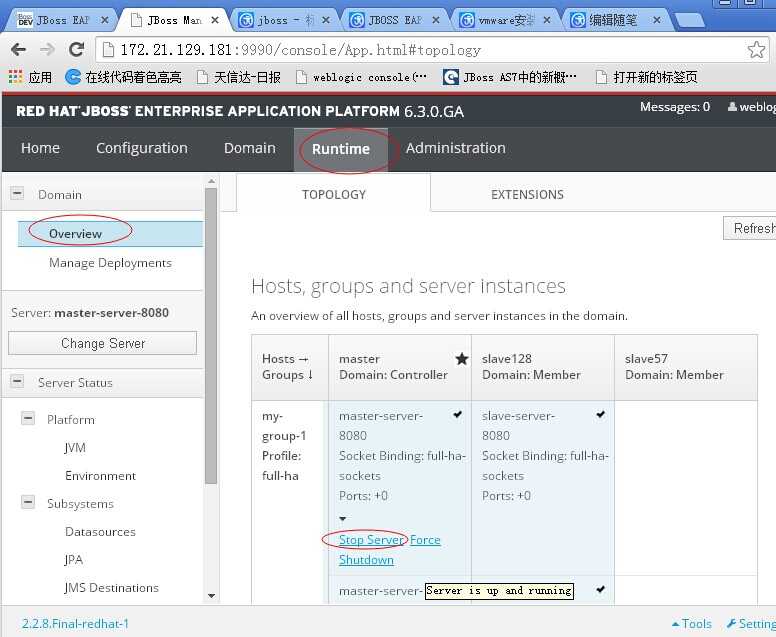Open the 打开新的标签页 bookmark
Image resolution: width=776 pixels, height=637 pixels.
tap(647, 77)
